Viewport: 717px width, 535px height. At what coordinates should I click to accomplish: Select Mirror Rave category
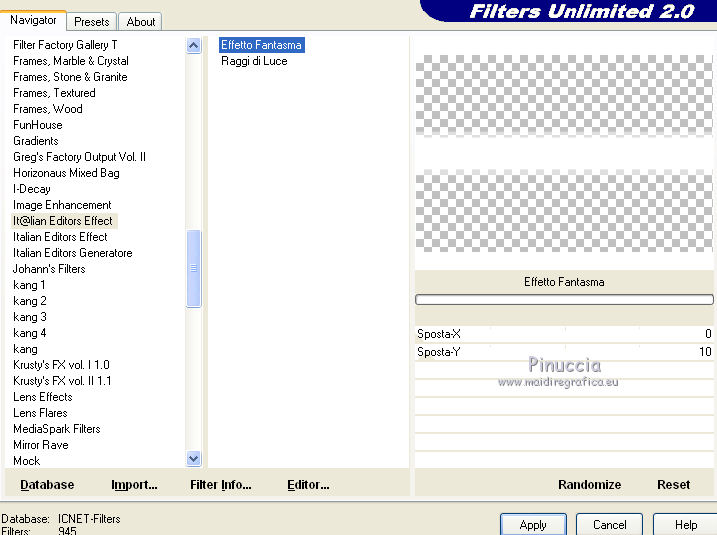click(x=41, y=445)
